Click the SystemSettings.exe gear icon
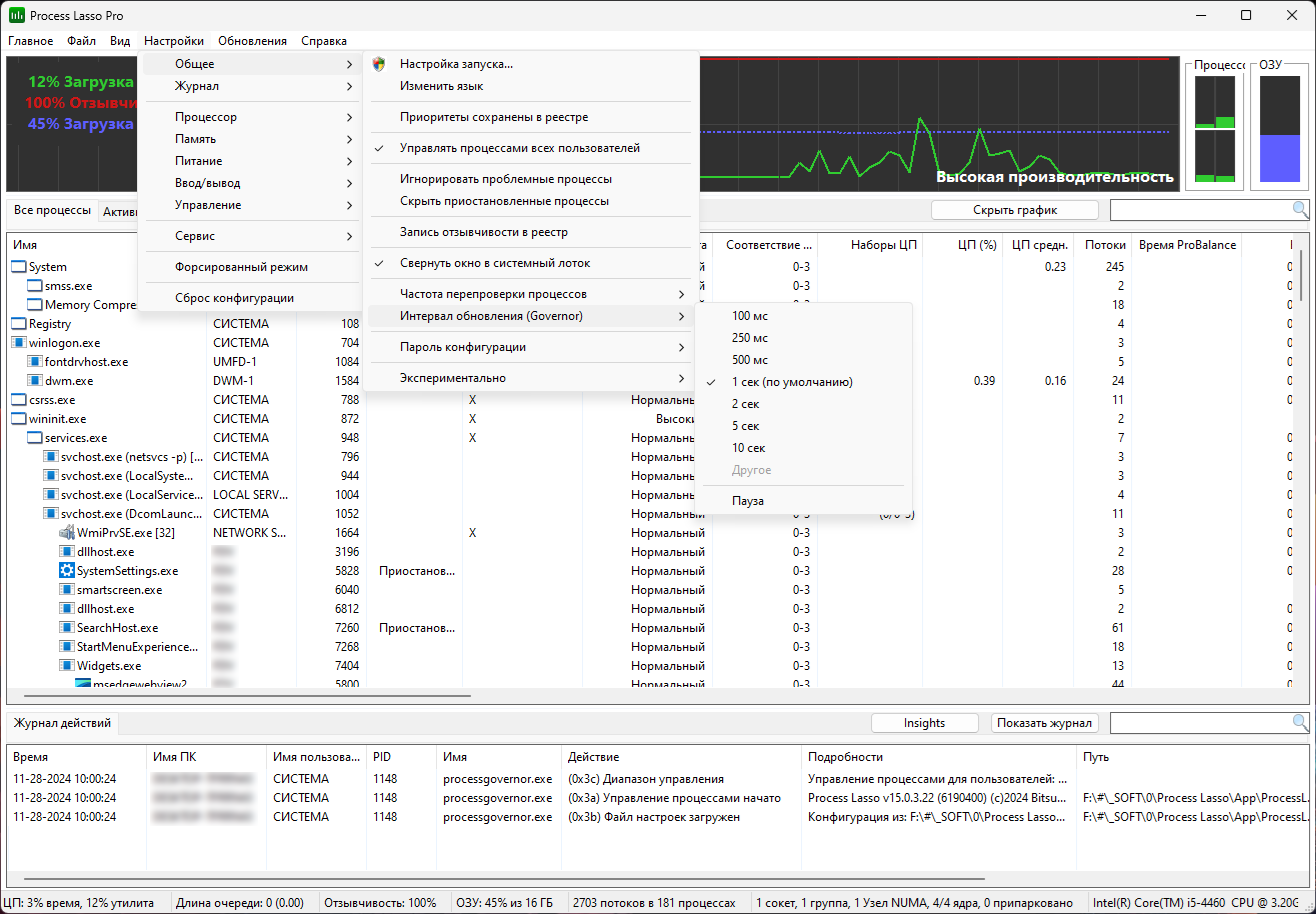This screenshot has height=914, width=1316. (67, 571)
